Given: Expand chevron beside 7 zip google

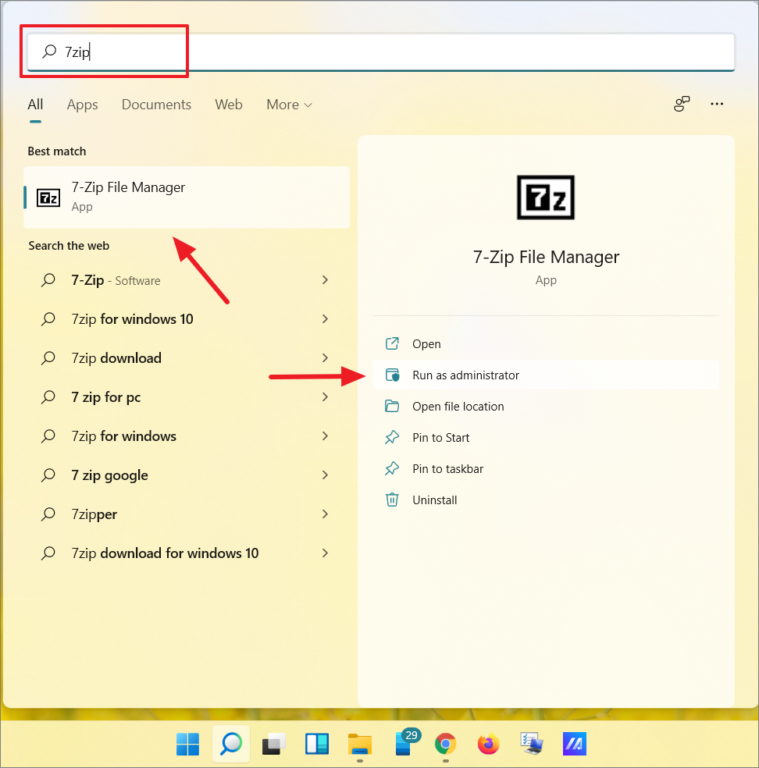Looking at the screenshot, I should pos(325,475).
